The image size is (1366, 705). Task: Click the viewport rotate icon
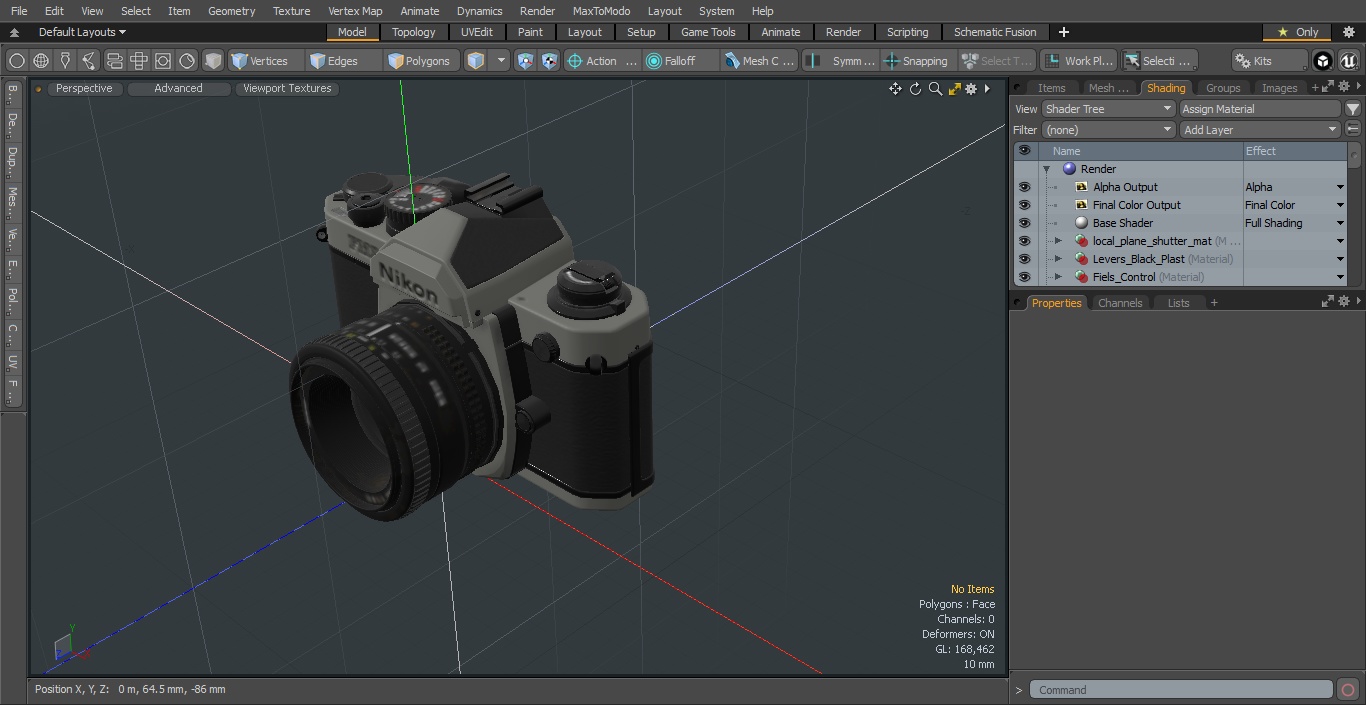(x=915, y=89)
